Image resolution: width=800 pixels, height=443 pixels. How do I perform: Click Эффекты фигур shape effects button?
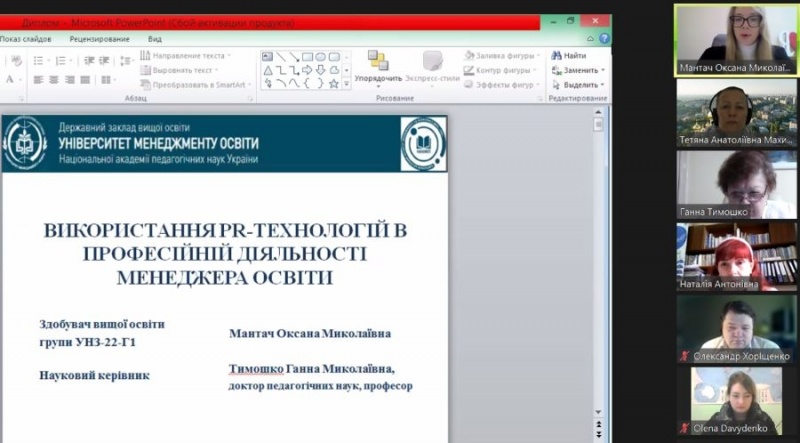pyautogui.click(x=503, y=85)
